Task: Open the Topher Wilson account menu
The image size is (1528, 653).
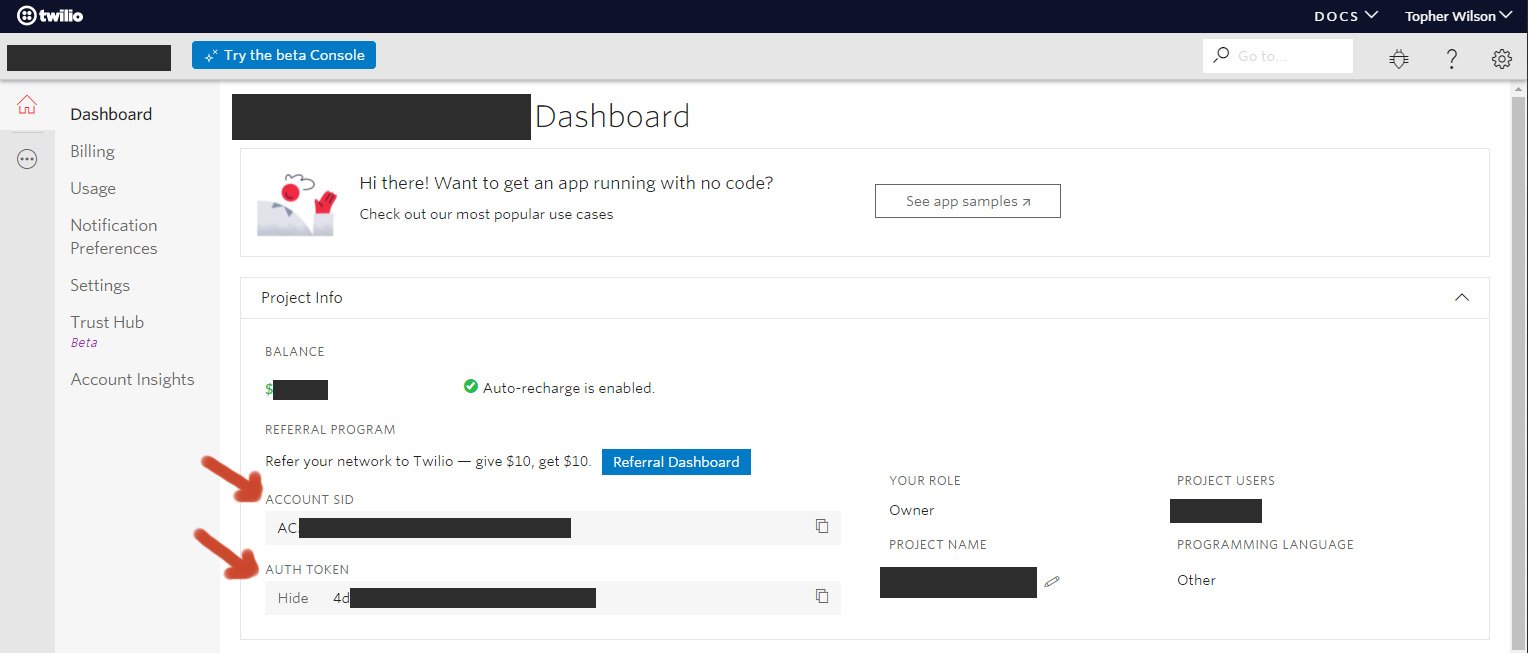Action: [1458, 16]
